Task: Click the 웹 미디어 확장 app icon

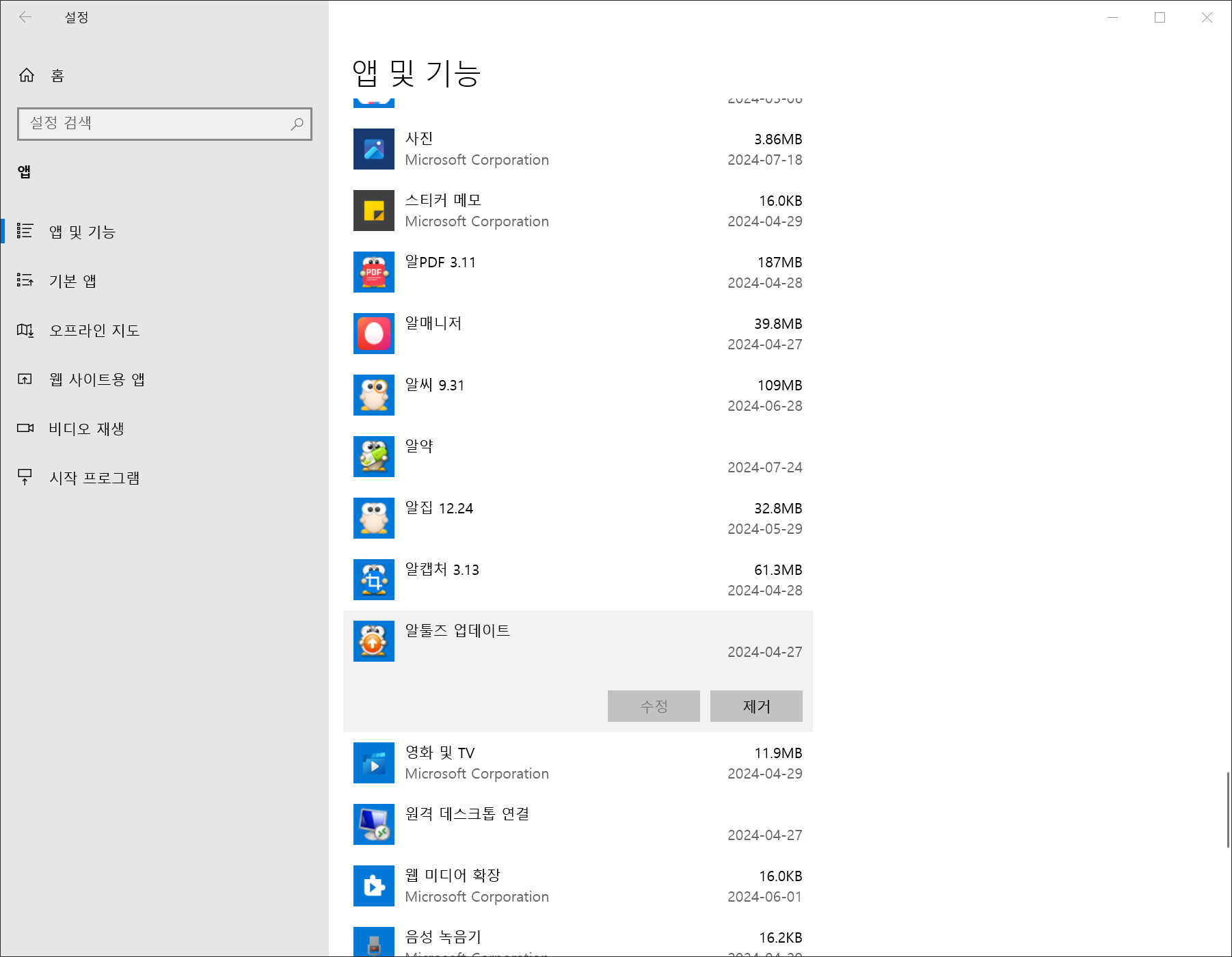Action: point(374,886)
